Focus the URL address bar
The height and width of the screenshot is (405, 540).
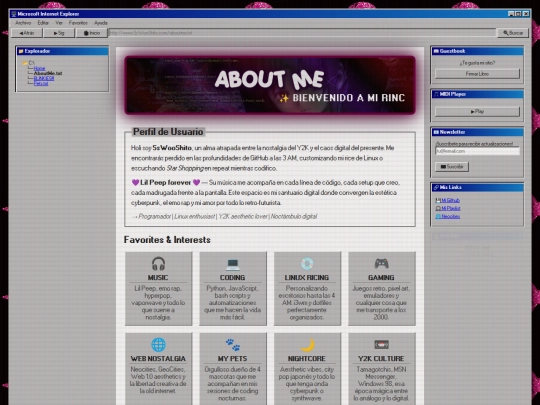302,33
